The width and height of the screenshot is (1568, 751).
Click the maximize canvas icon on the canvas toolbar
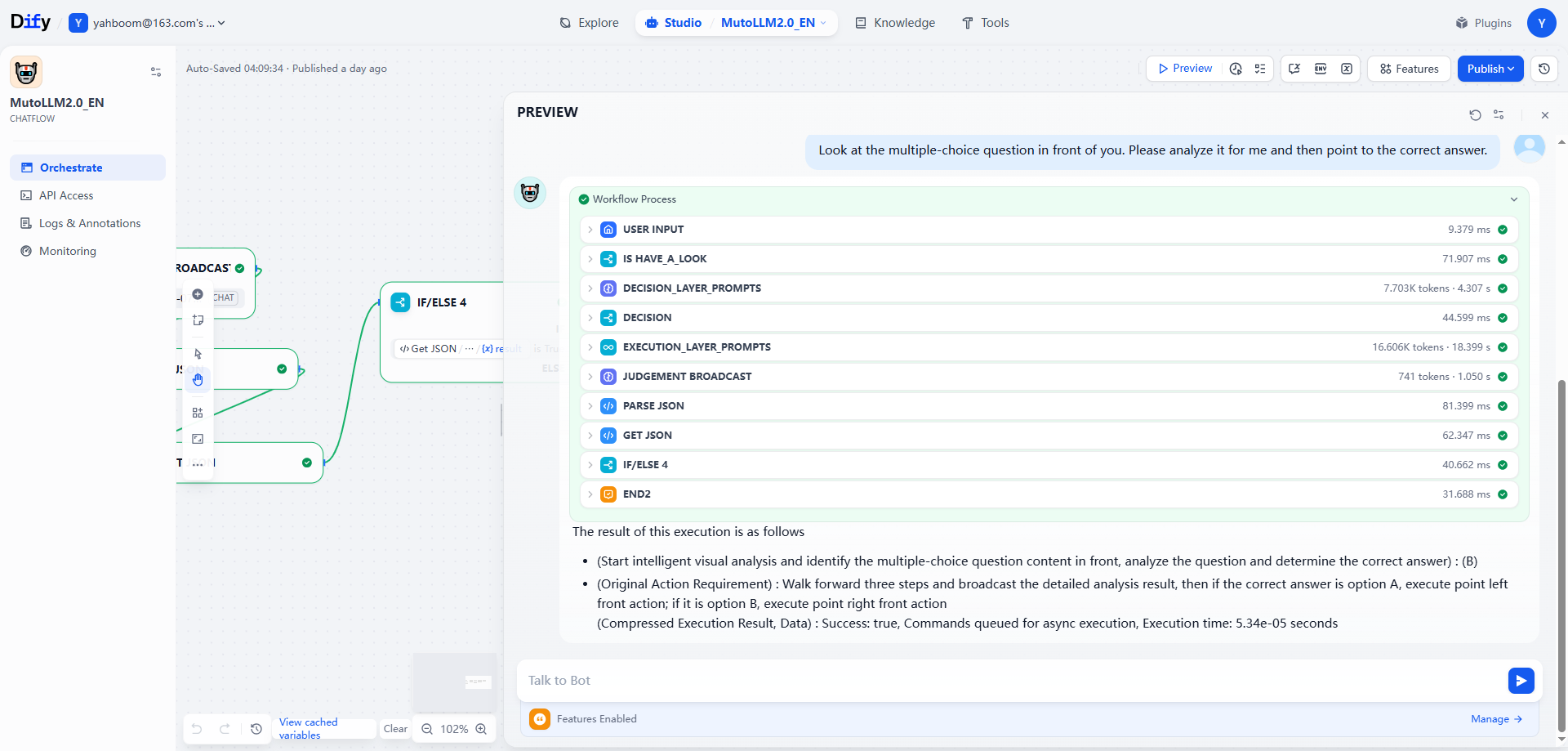tap(198, 439)
